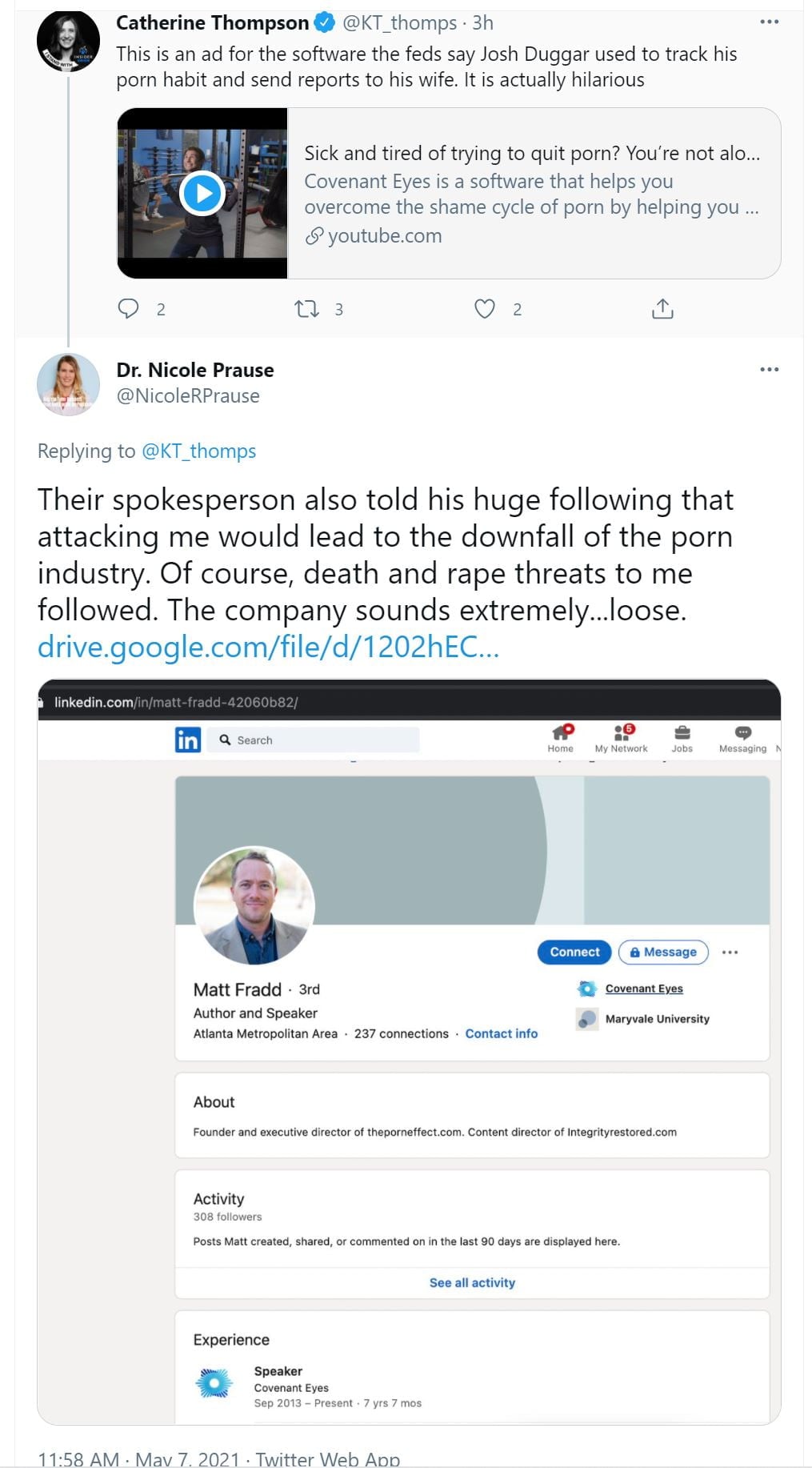Image resolution: width=812 pixels, height=1468 pixels.
Task: Click the Connect button on Matt Fradd's profile
Action: [x=574, y=952]
